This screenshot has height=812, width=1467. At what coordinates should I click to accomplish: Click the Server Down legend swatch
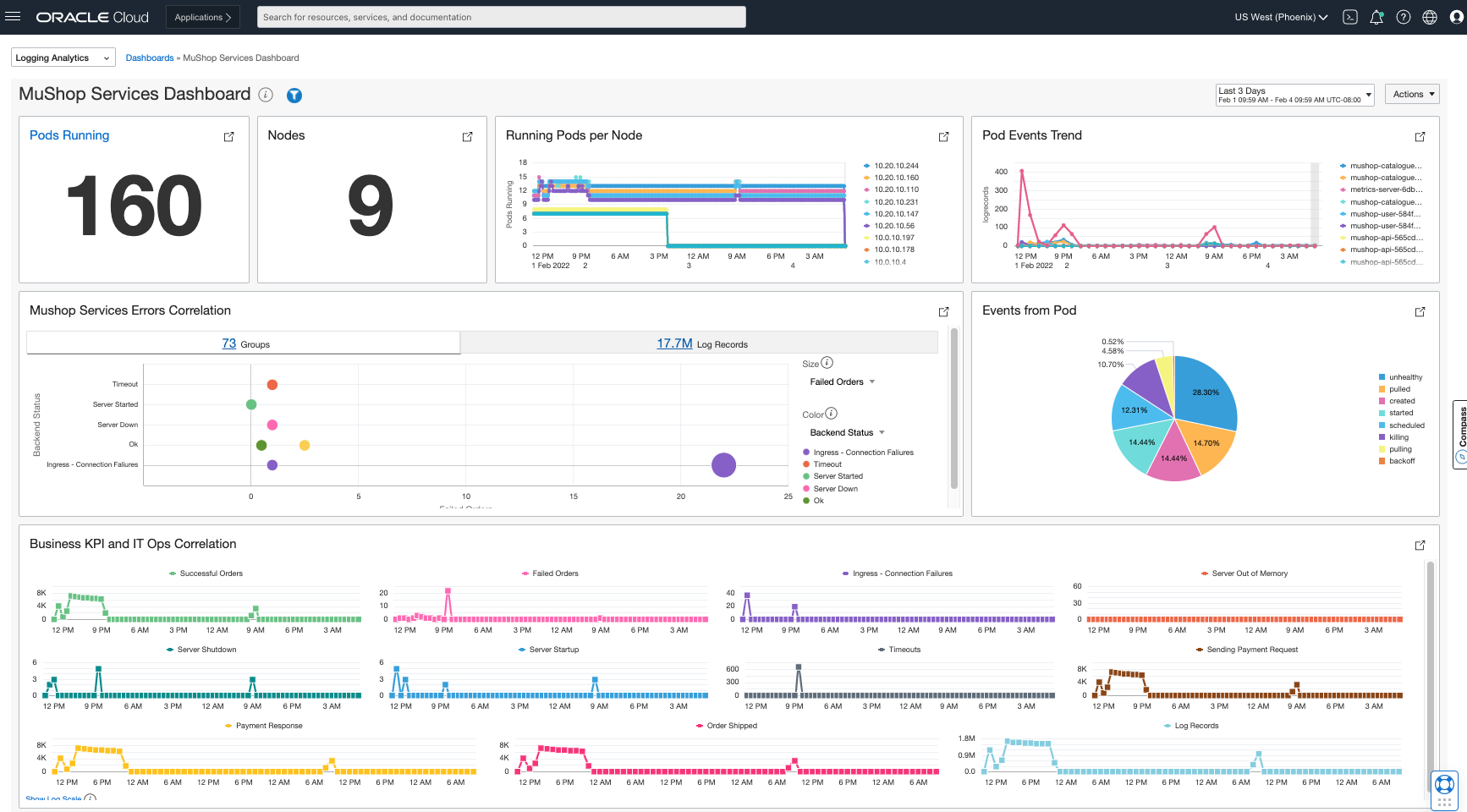coord(806,489)
